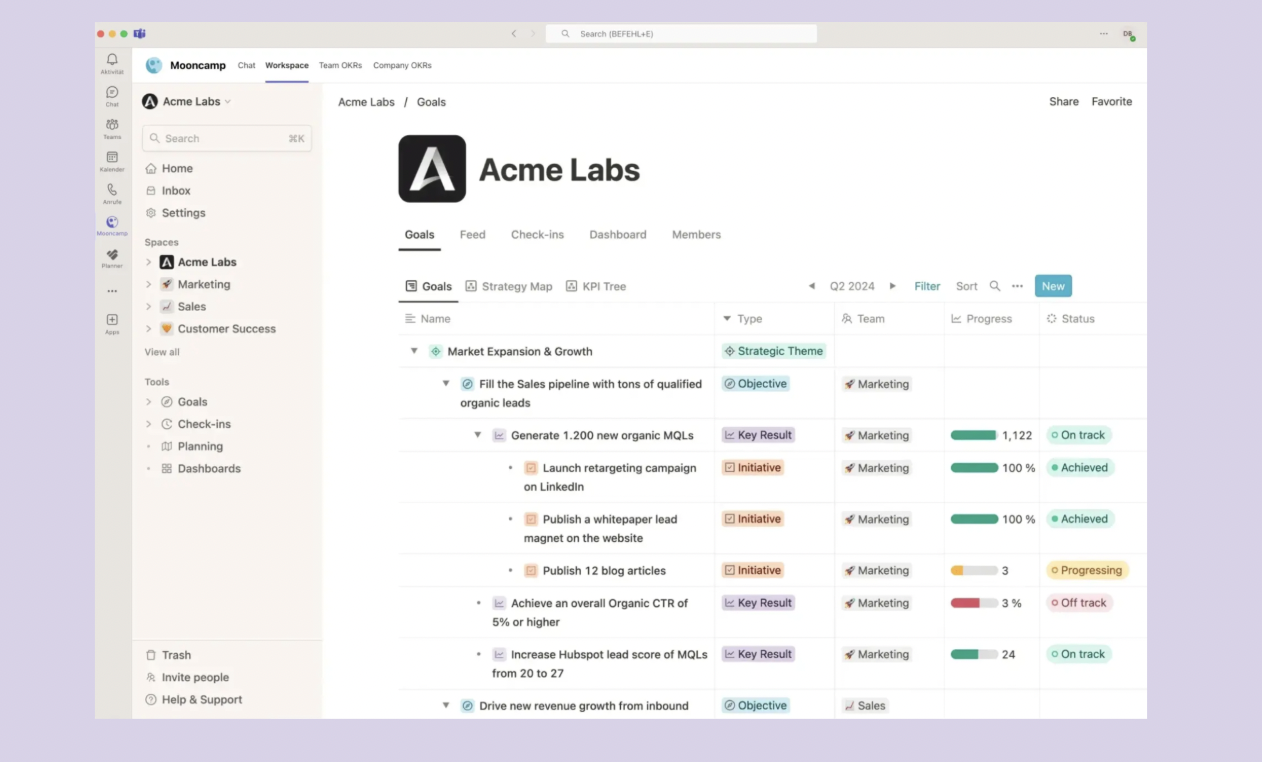Select the Planner icon in Teams rail
The width and height of the screenshot is (1262, 762).
111,257
